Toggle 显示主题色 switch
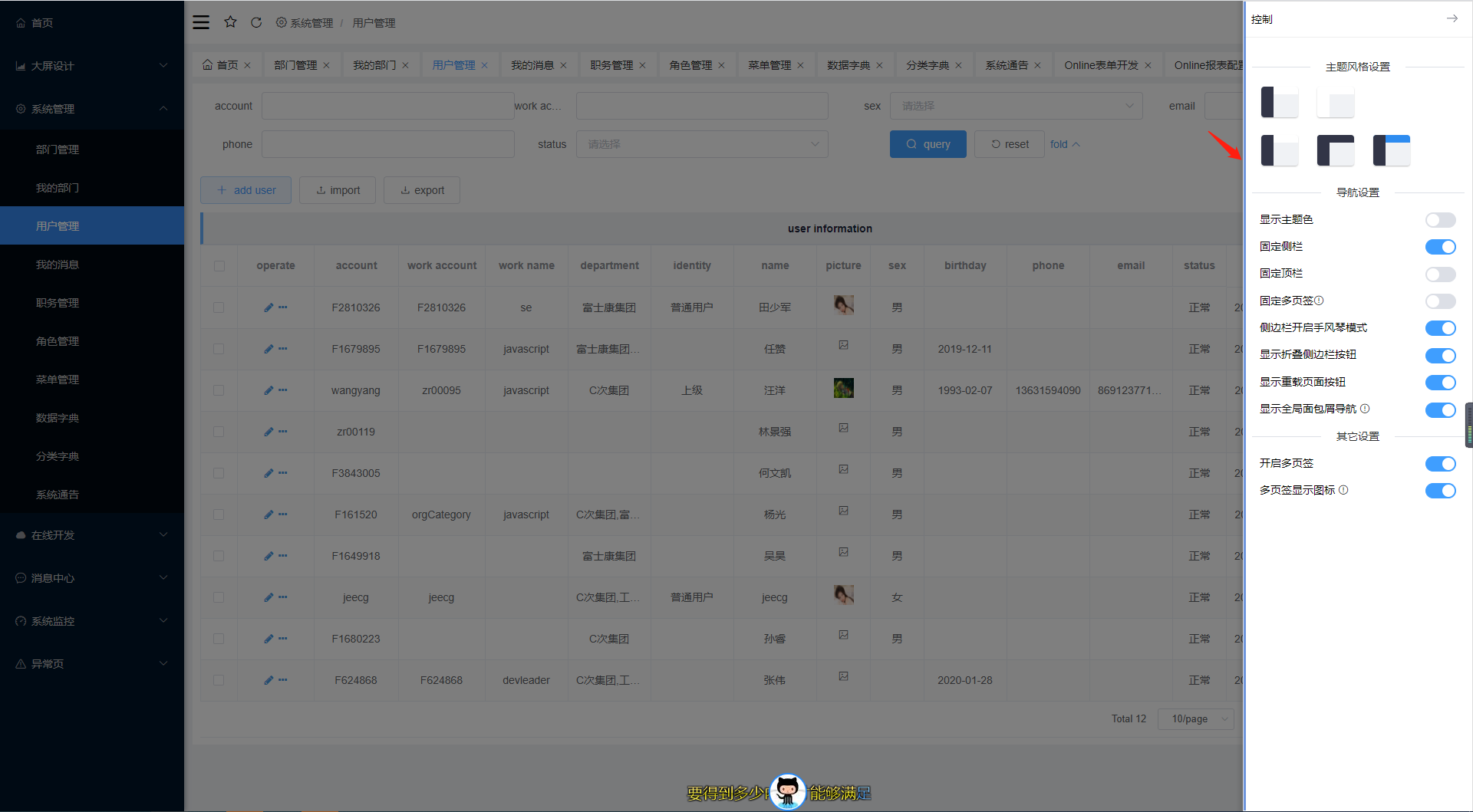This screenshot has width=1473, height=812. pos(1440,220)
